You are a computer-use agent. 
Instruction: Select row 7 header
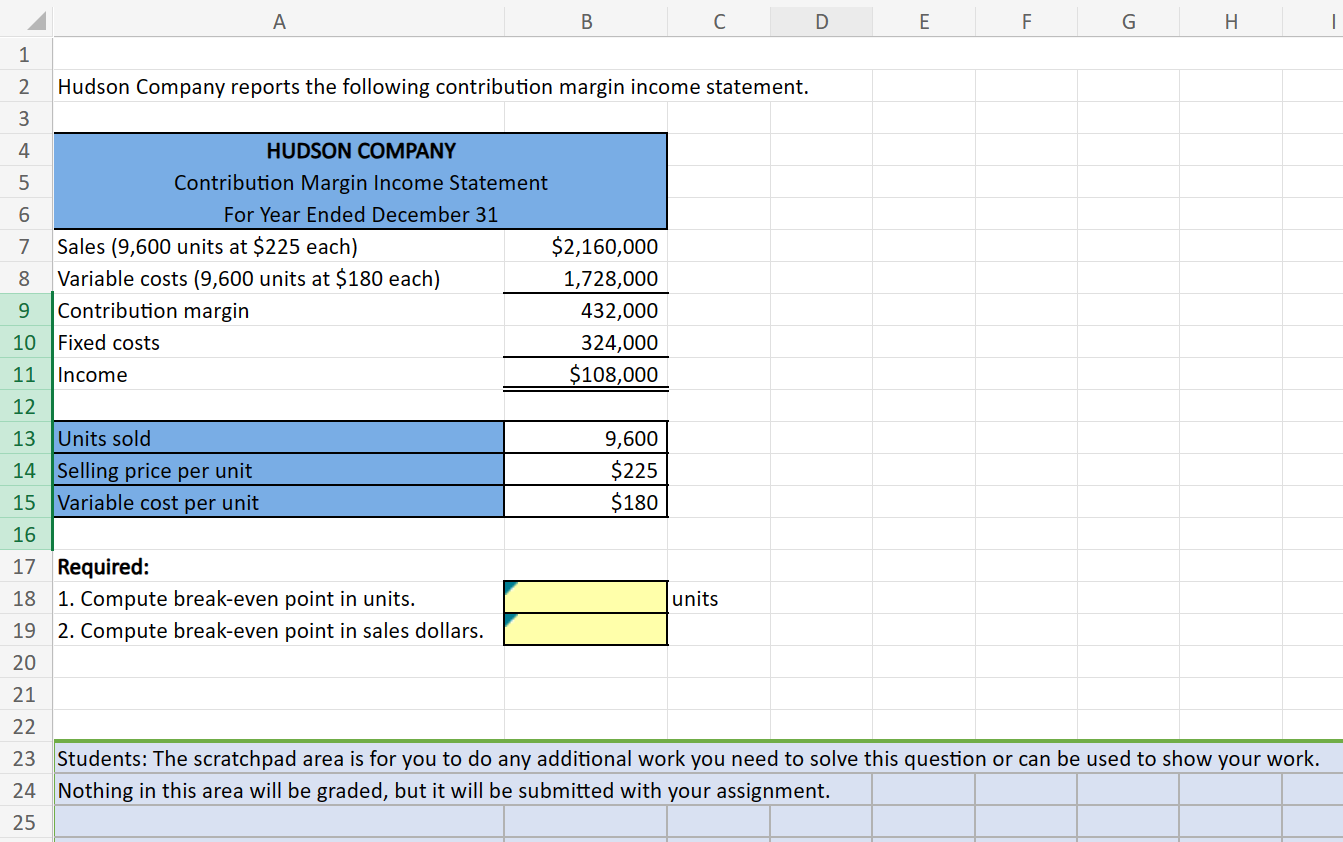click(24, 246)
